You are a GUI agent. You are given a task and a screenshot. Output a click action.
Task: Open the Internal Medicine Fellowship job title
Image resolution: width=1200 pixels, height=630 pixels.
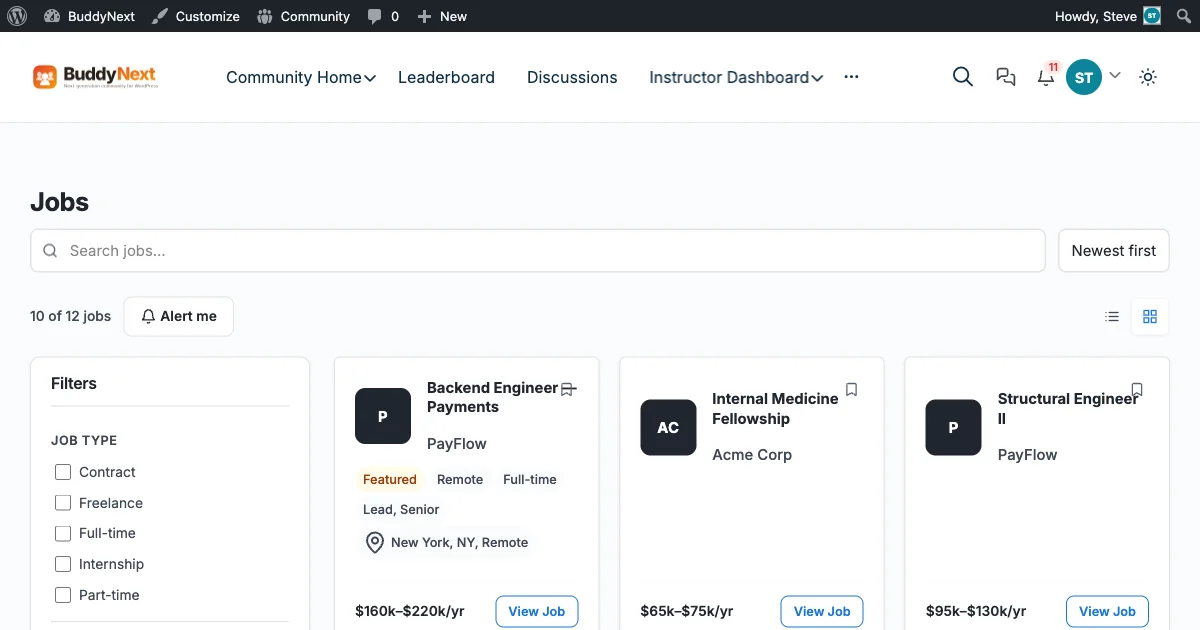[775, 408]
